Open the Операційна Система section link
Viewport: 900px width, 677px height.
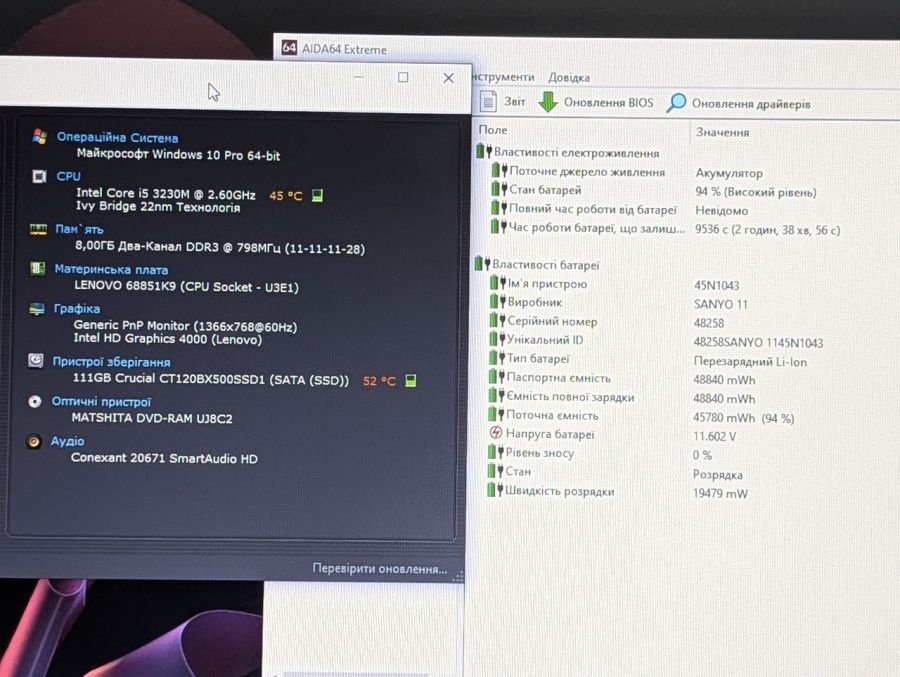click(117, 138)
